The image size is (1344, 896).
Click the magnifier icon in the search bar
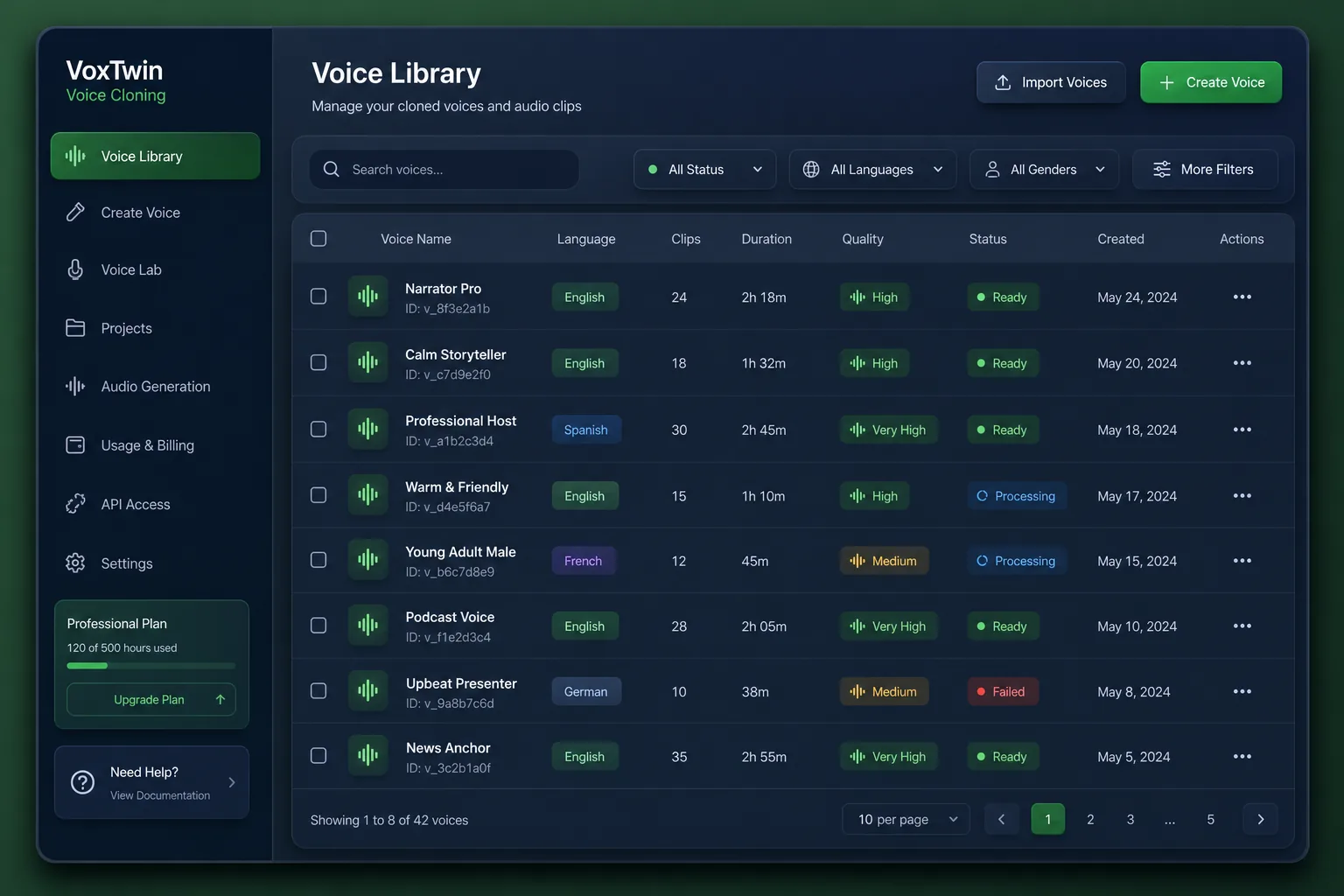pyautogui.click(x=332, y=169)
